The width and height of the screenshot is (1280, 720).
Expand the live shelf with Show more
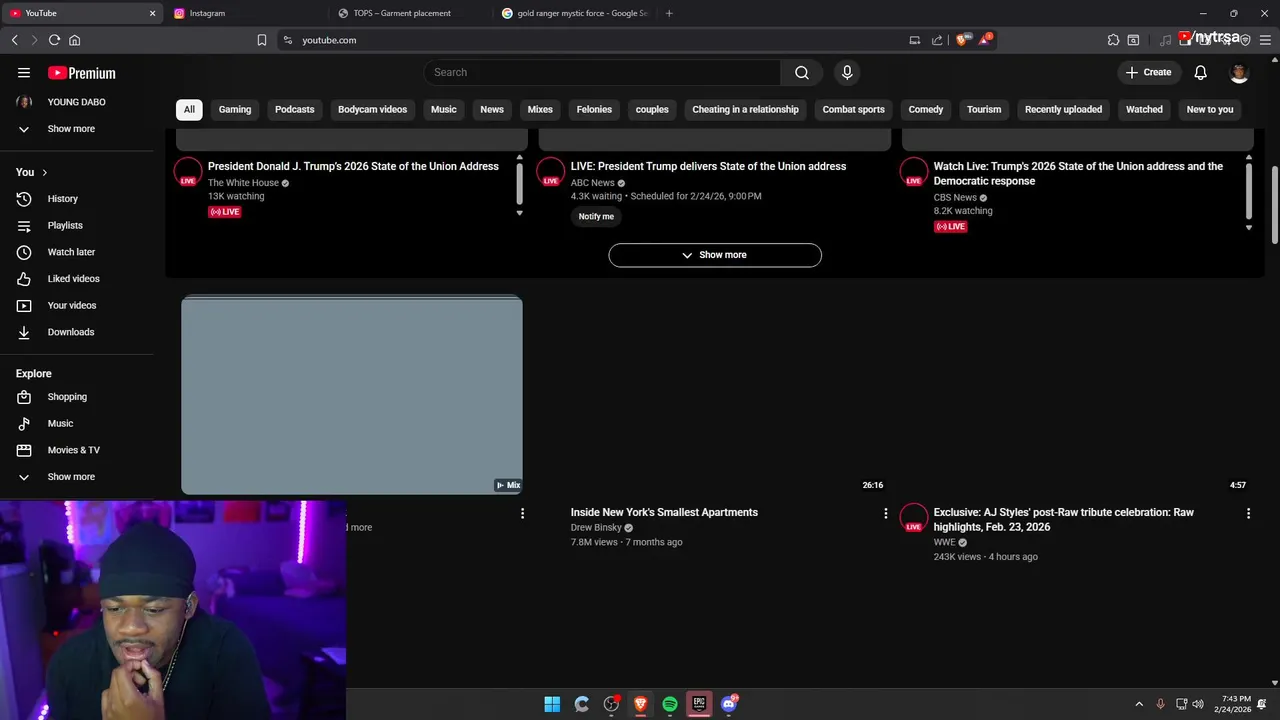[x=715, y=255]
